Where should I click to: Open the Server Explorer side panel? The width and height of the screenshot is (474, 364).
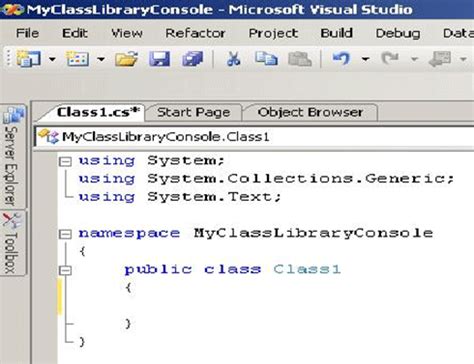13,156
